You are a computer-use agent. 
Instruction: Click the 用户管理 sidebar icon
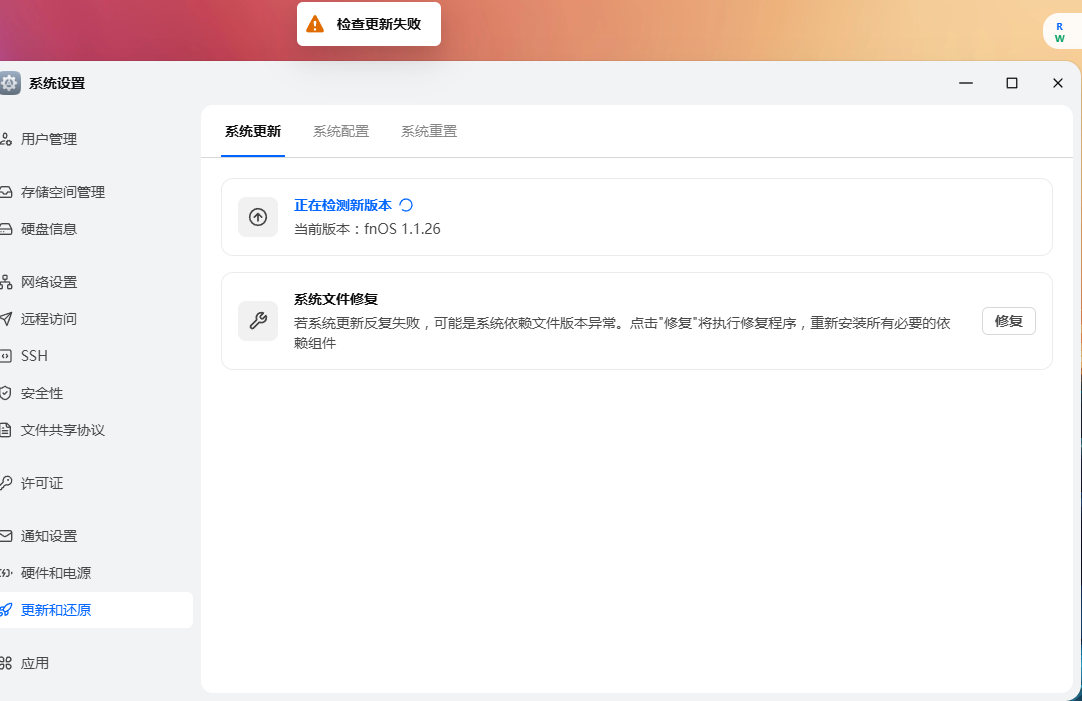click(x=6, y=139)
